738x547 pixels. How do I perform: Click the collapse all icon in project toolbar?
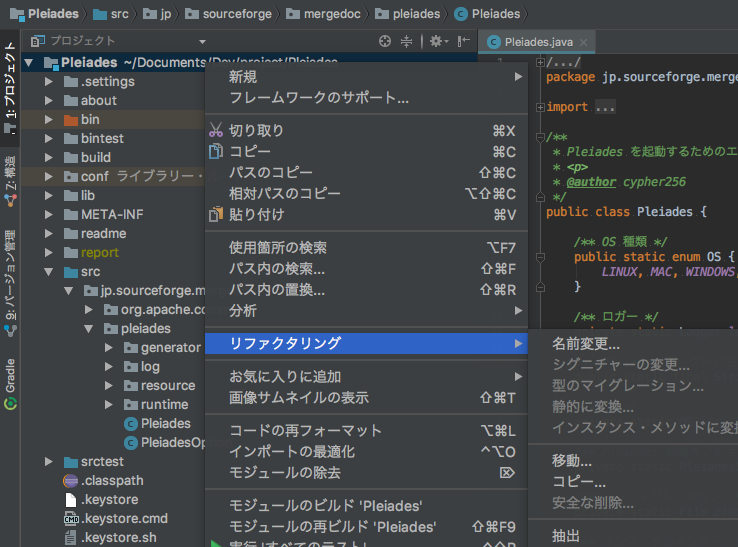(x=406, y=41)
